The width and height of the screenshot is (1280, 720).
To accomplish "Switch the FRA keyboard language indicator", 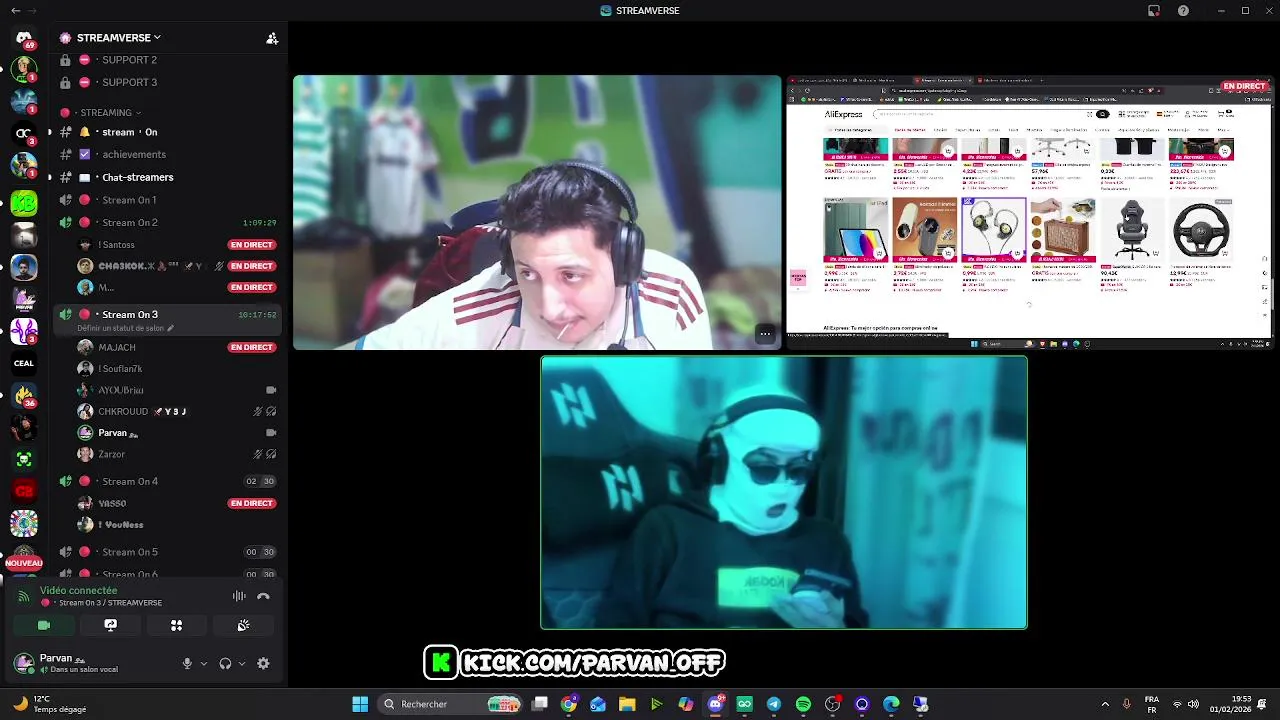I will 1152,704.
